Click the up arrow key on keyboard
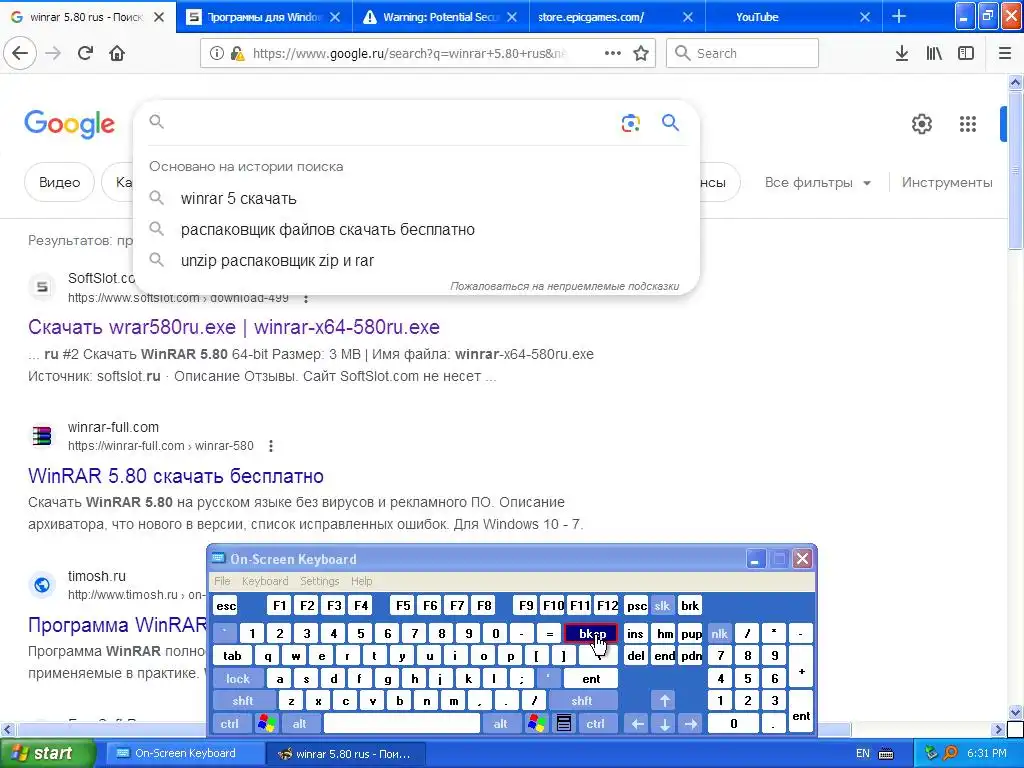The height and width of the screenshot is (768, 1024). pyautogui.click(x=664, y=701)
